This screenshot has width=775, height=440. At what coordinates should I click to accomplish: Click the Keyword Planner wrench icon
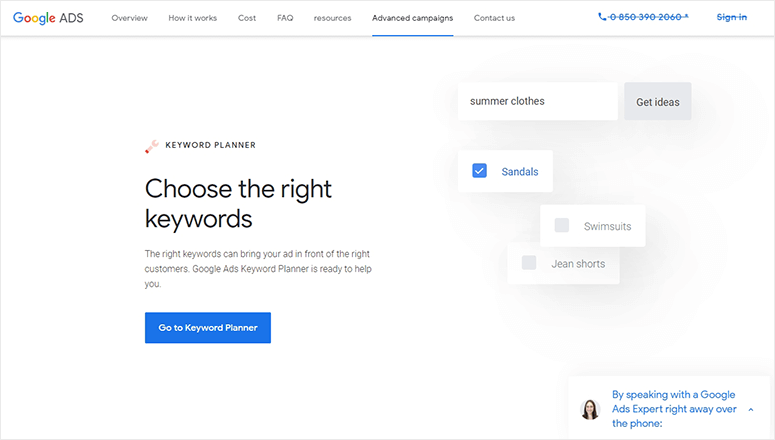tap(152, 146)
